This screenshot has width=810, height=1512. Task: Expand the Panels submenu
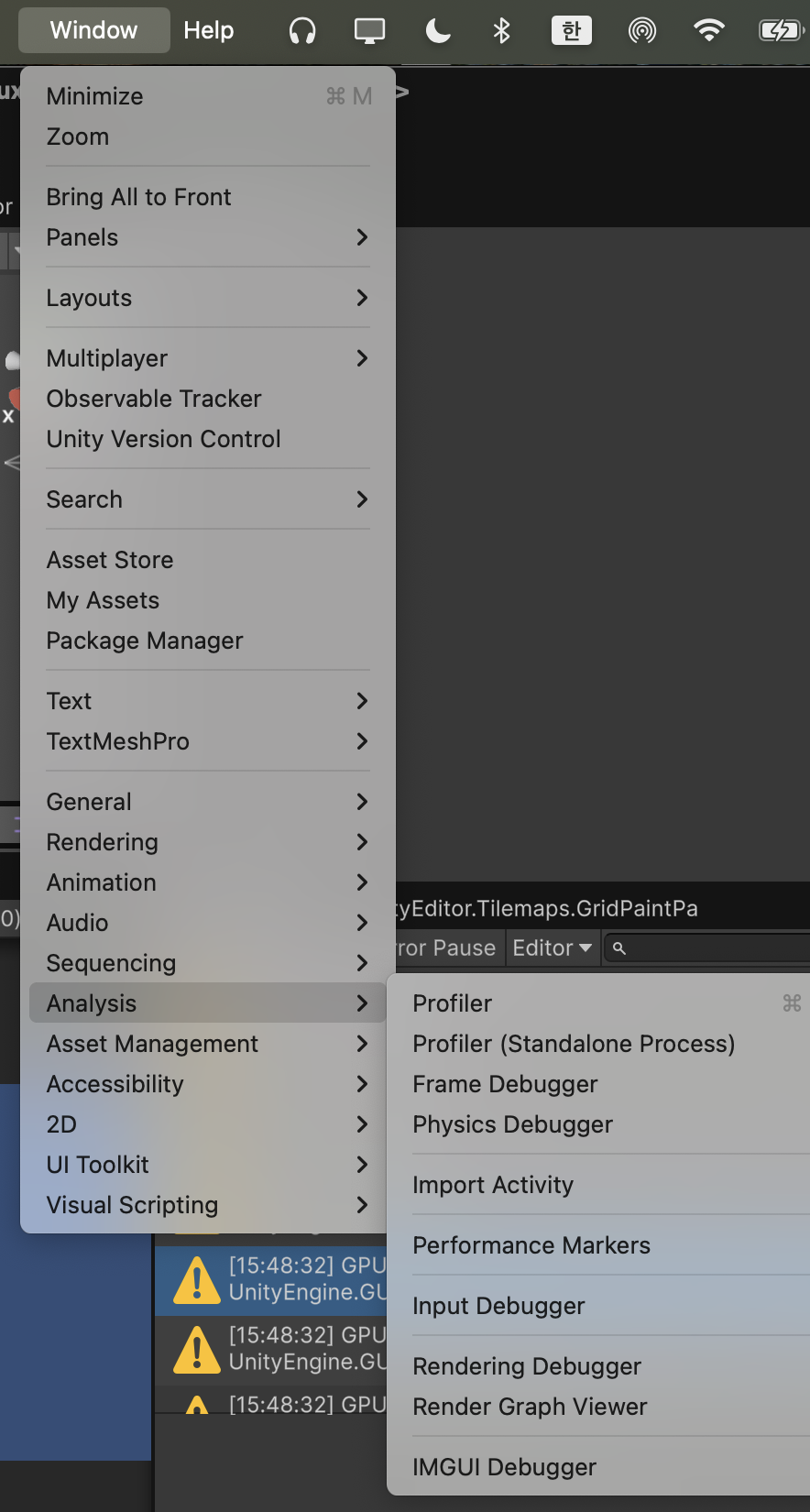click(208, 237)
